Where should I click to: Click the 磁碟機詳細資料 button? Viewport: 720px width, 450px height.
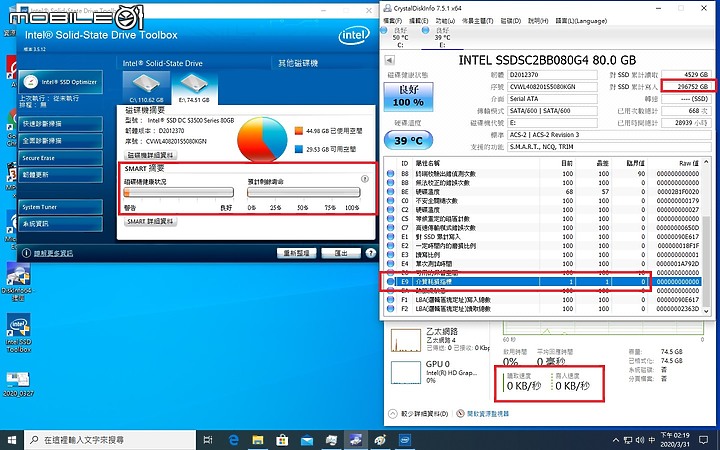click(x=151, y=155)
